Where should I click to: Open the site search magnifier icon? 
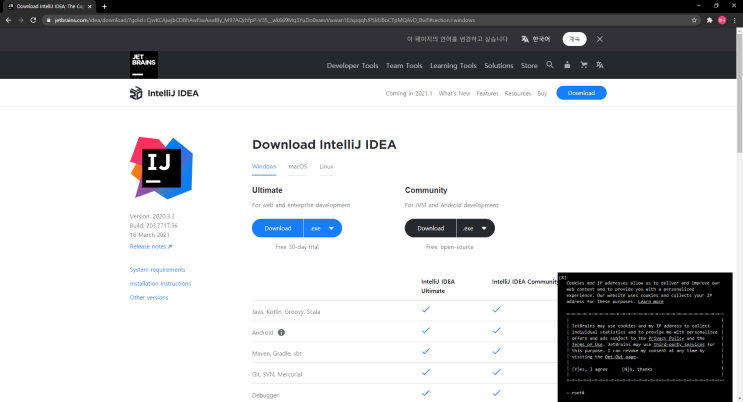tap(550, 65)
